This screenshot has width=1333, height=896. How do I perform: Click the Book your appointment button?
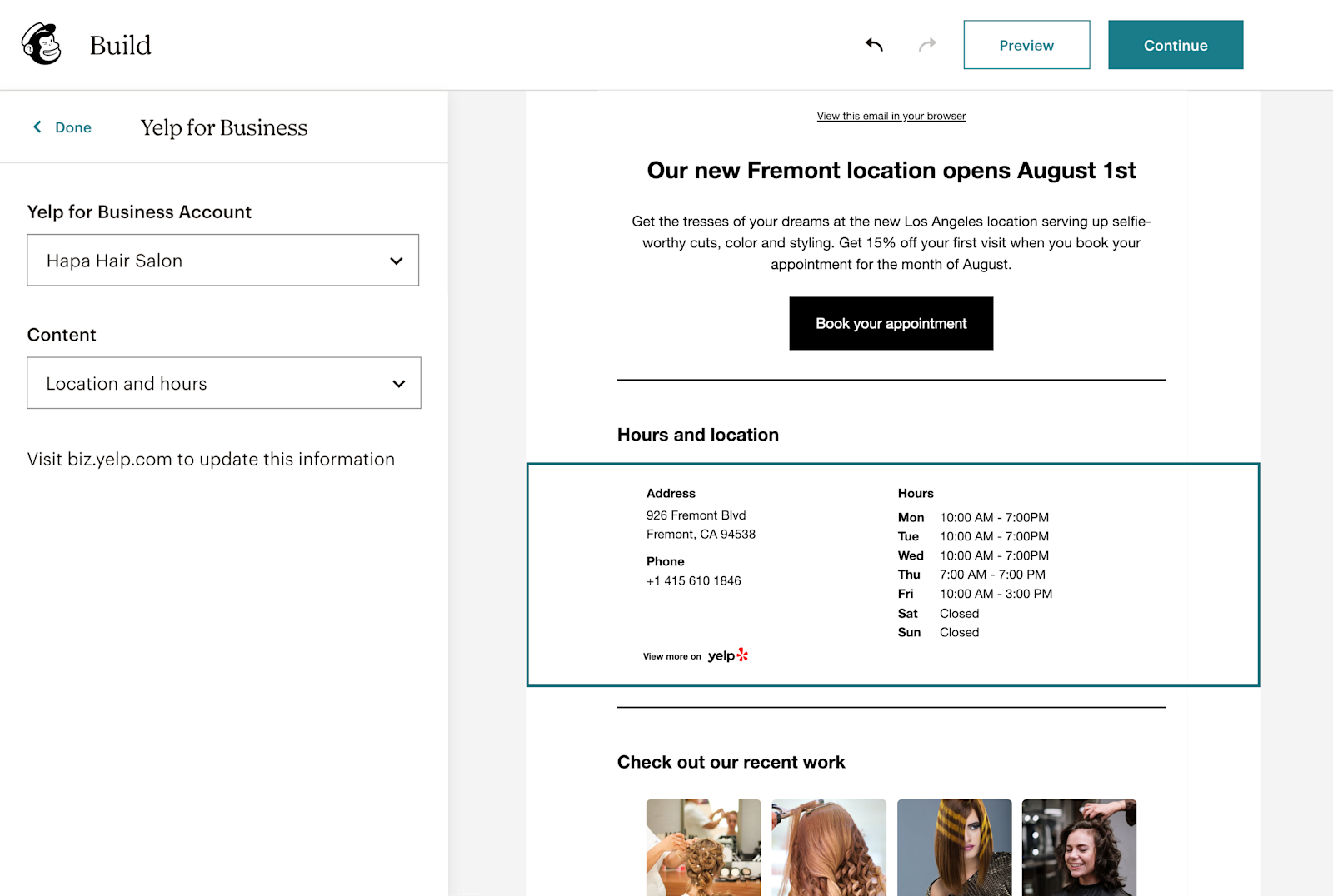pos(891,323)
